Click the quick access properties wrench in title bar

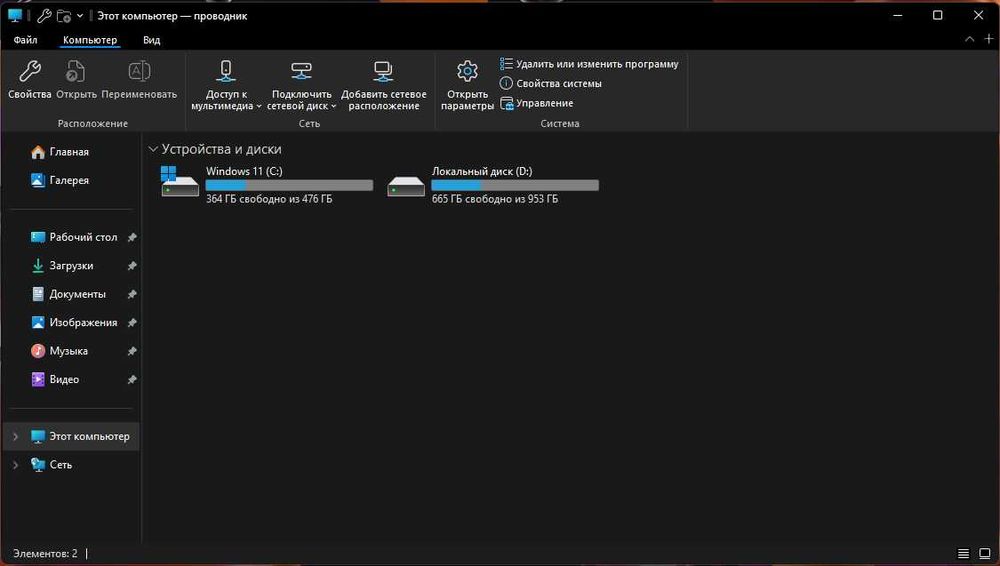tap(44, 16)
